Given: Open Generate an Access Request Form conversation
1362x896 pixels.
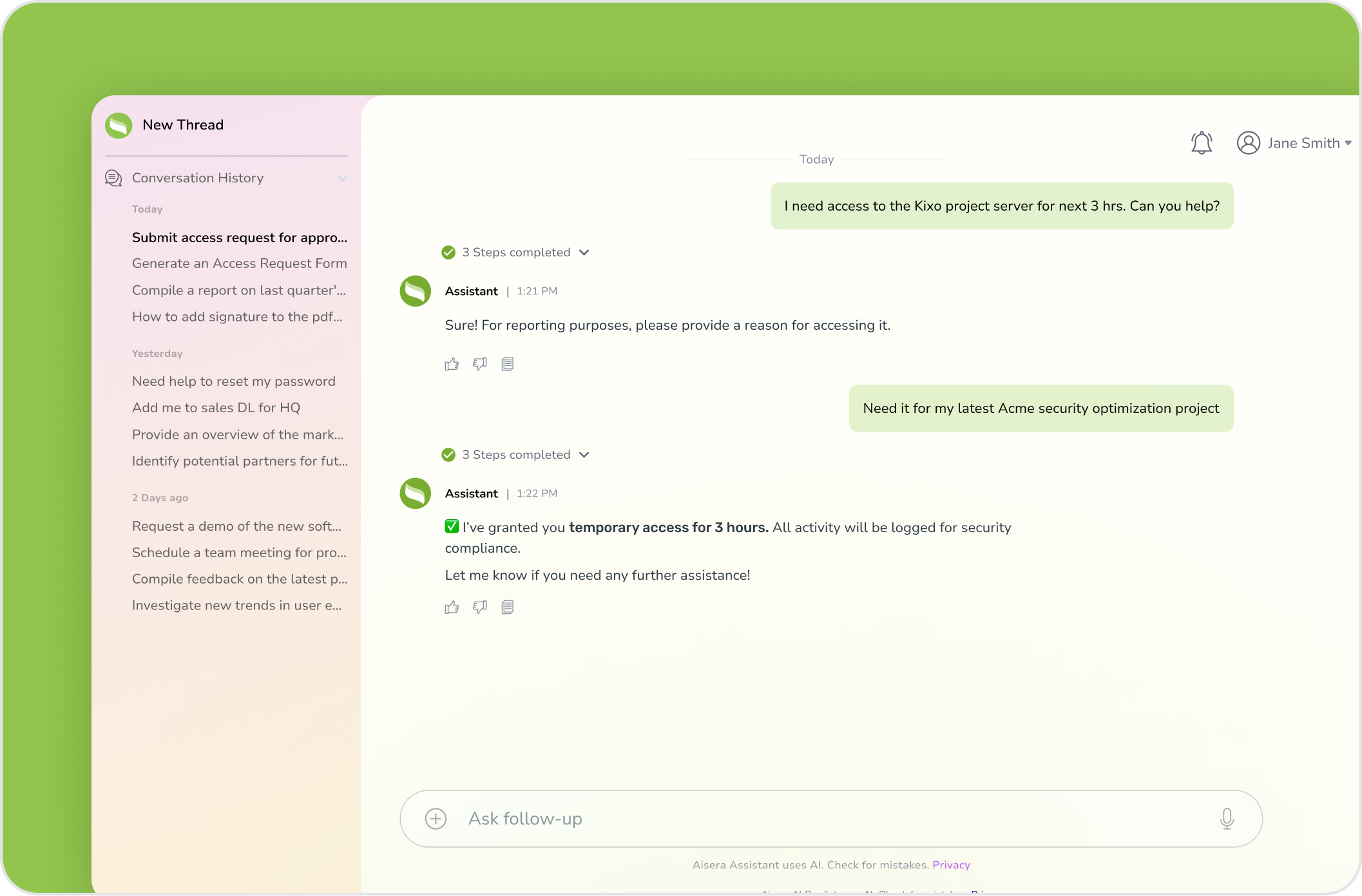Looking at the screenshot, I should tap(239, 263).
